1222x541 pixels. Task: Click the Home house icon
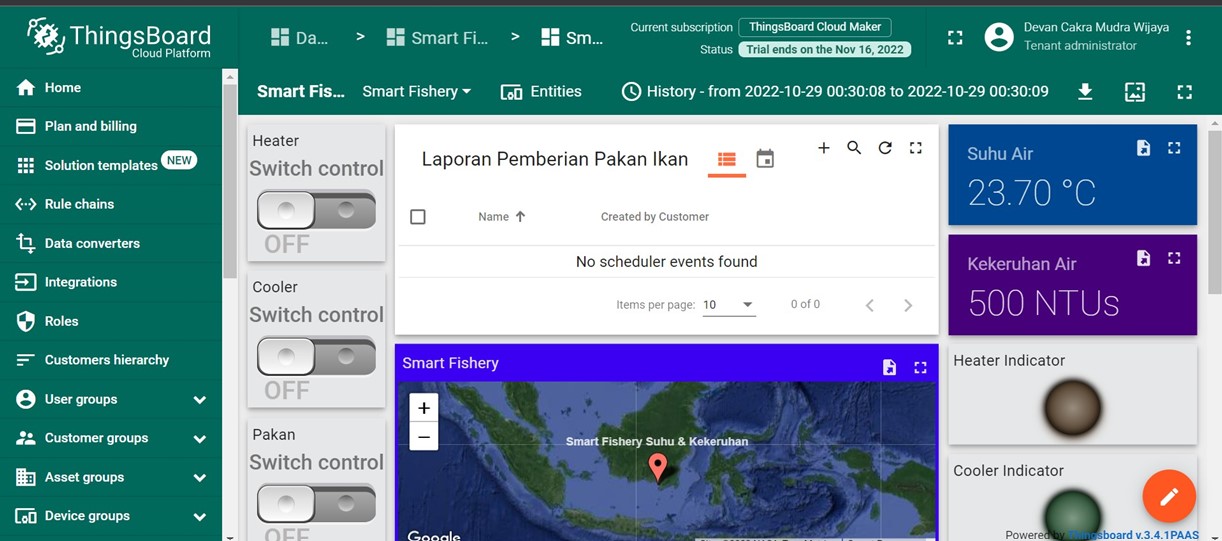[26, 88]
